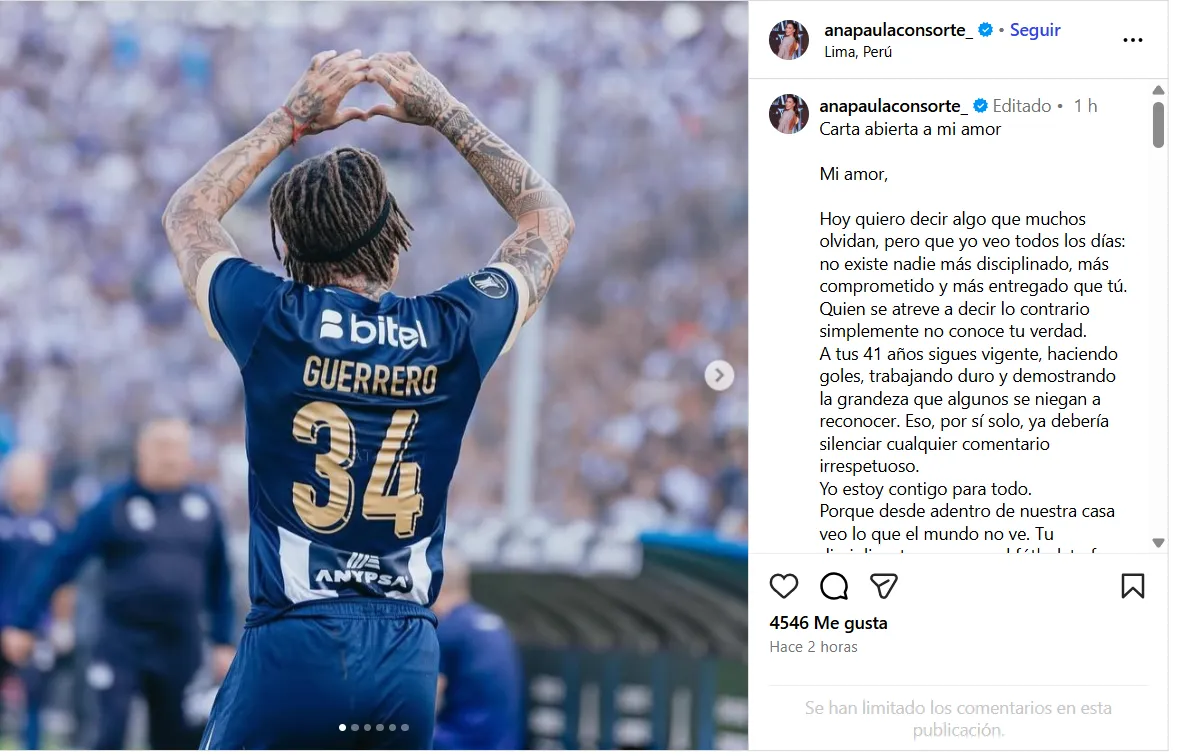Select the last carousel dot indicator
The image size is (1188, 756).
click(x=405, y=727)
